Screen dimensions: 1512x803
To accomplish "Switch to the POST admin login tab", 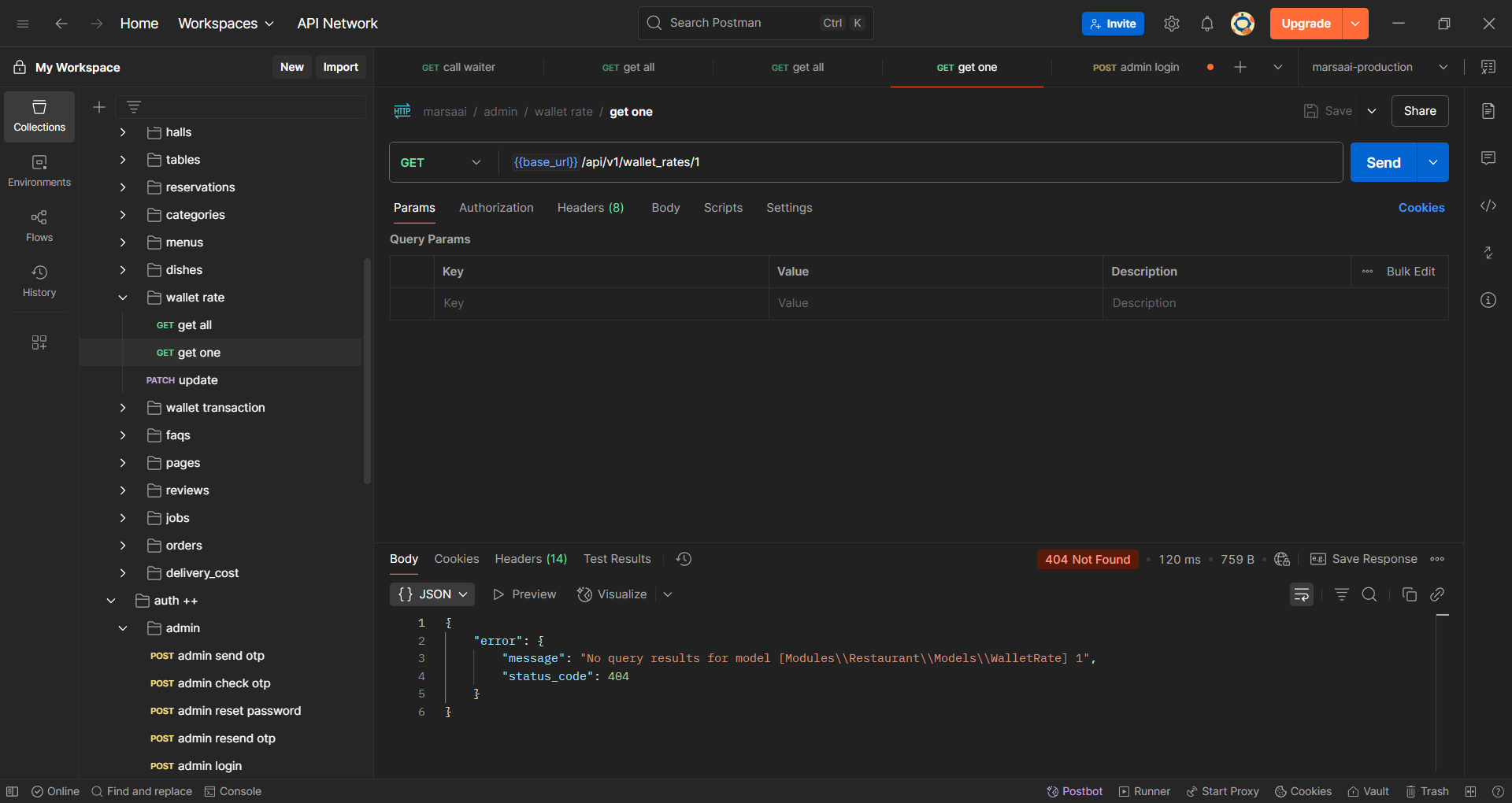I will coord(1136,67).
